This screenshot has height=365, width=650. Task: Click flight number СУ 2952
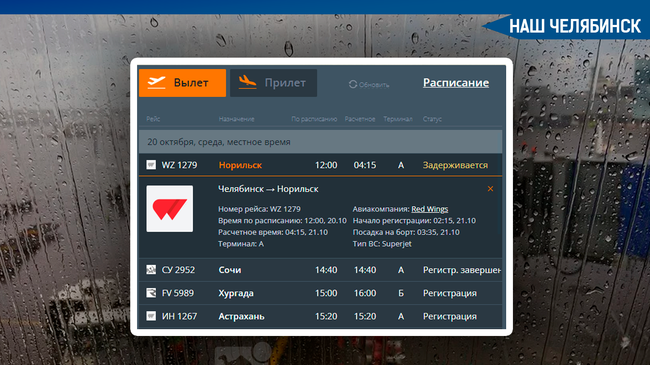point(178,270)
